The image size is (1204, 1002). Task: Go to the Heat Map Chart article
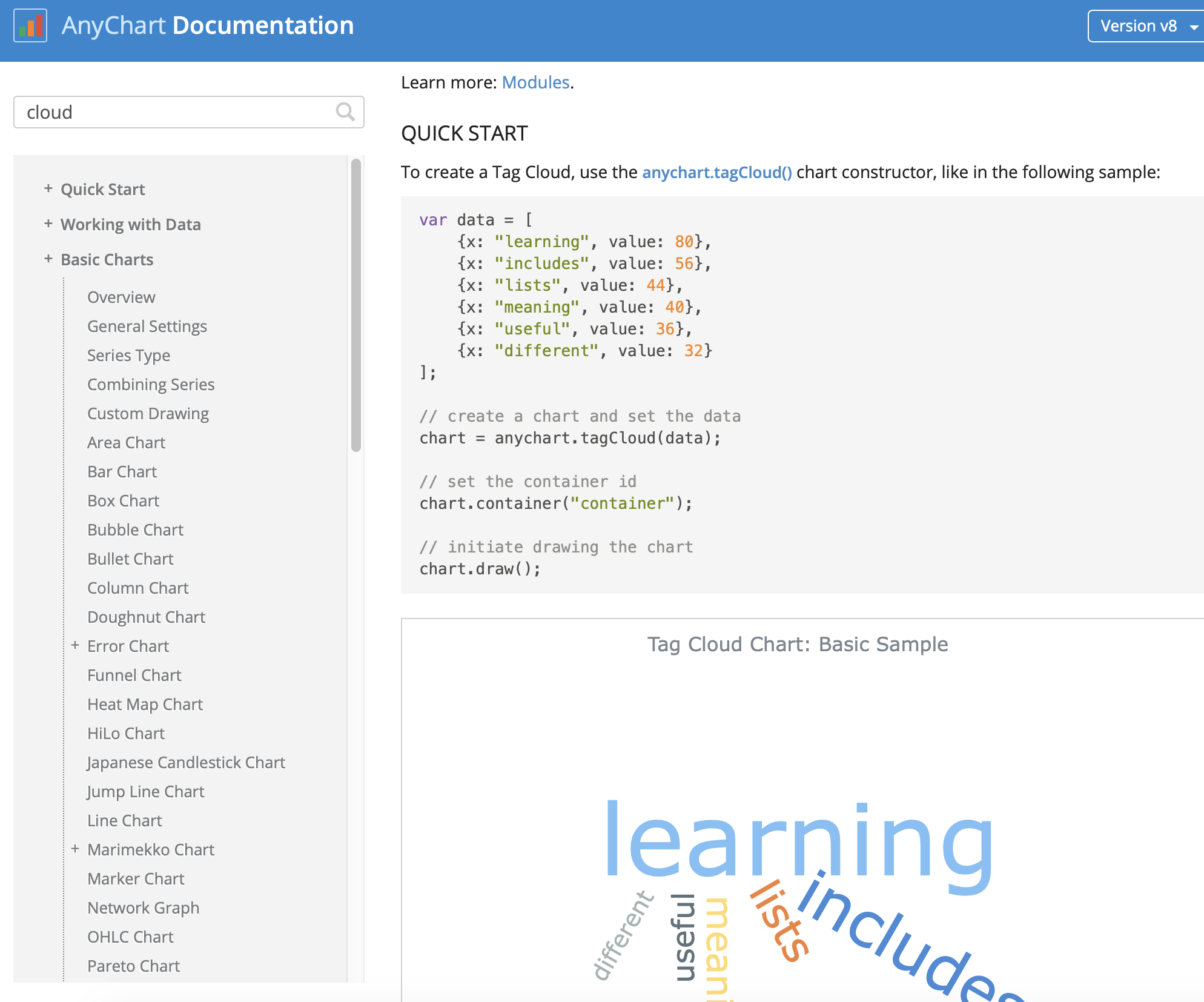tap(145, 705)
